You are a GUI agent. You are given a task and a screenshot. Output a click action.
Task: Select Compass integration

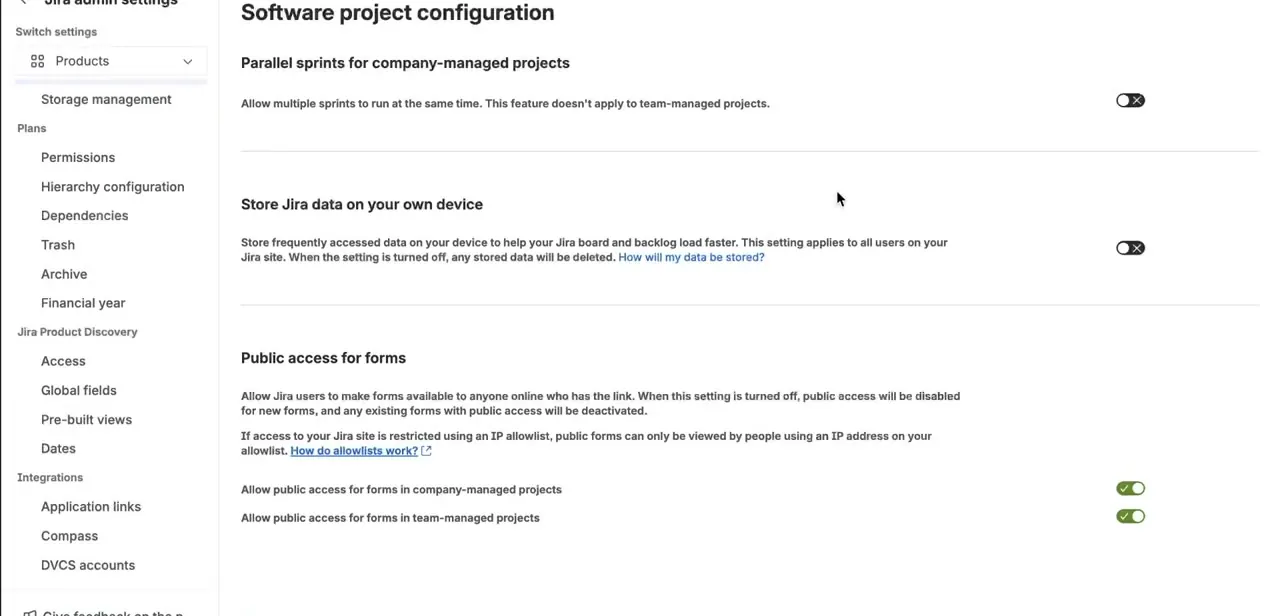click(69, 536)
